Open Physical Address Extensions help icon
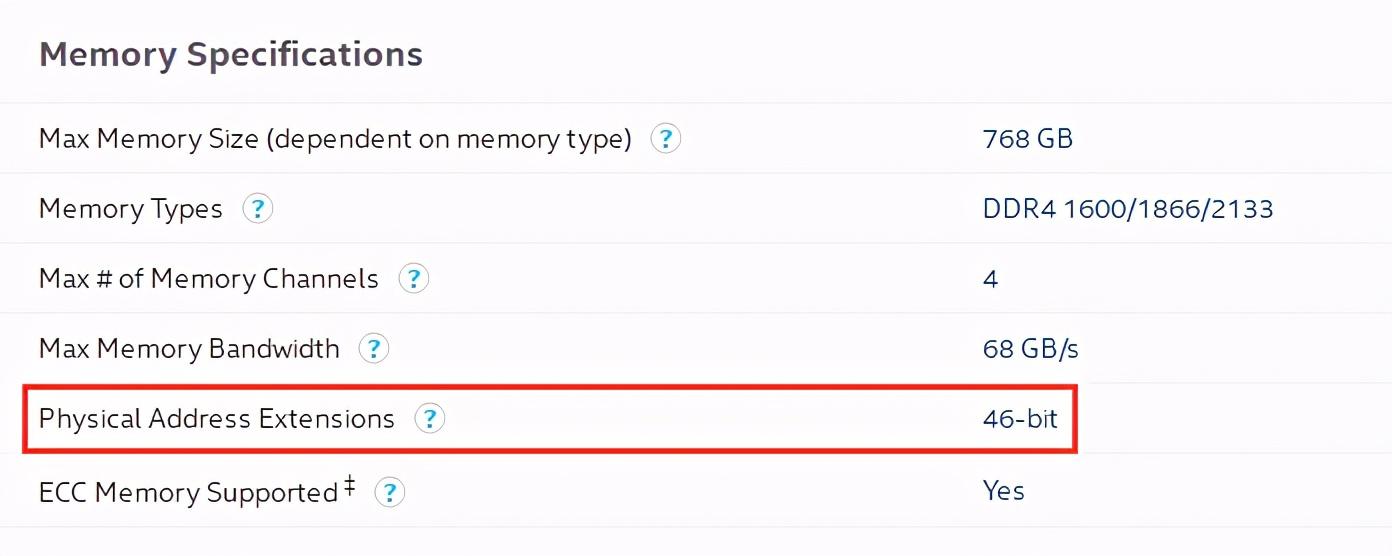Screen dimensions: 1392x556 click(x=429, y=418)
